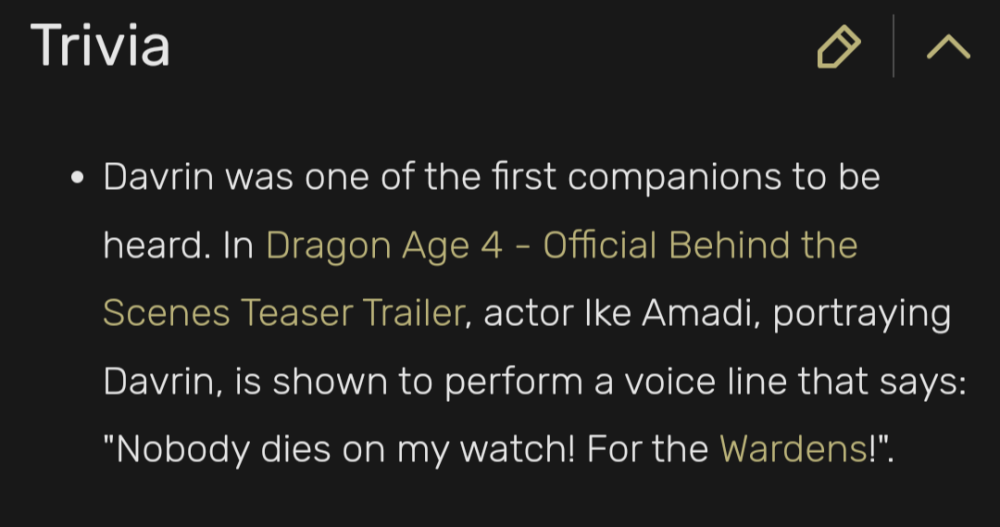
Task: Click the "Scenes Teaser Trailer" link text
Action: [x=284, y=314]
